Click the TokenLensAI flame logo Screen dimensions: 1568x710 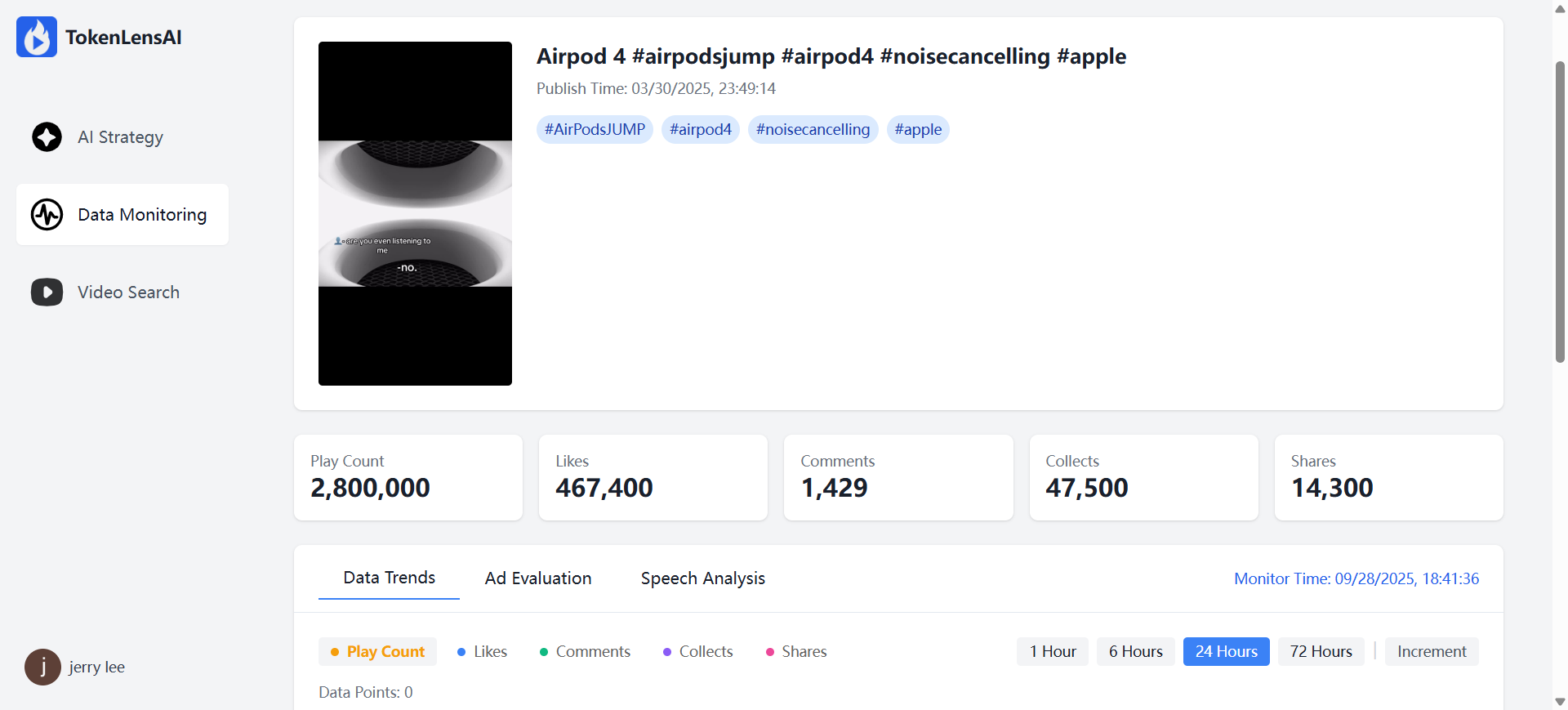point(36,36)
